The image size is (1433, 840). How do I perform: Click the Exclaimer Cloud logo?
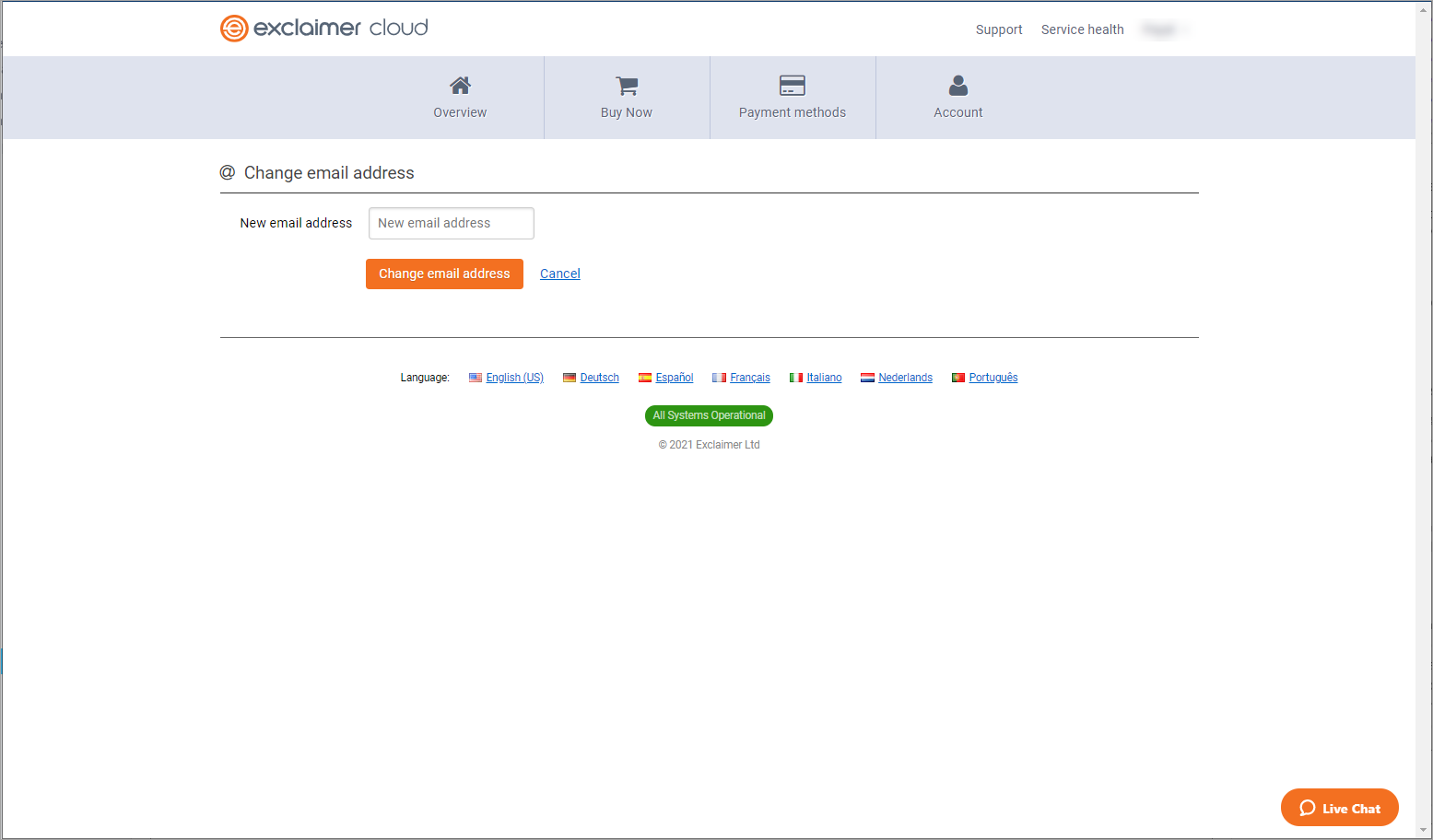coord(323,29)
